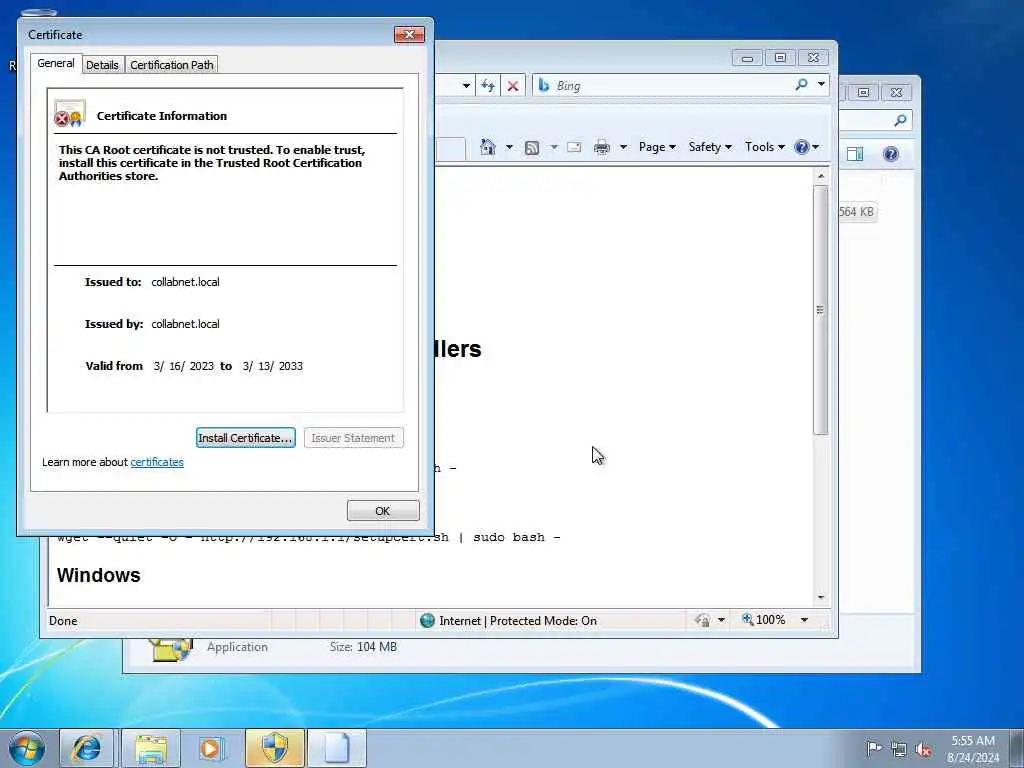Click OK in the Certificate dialog

pos(383,511)
